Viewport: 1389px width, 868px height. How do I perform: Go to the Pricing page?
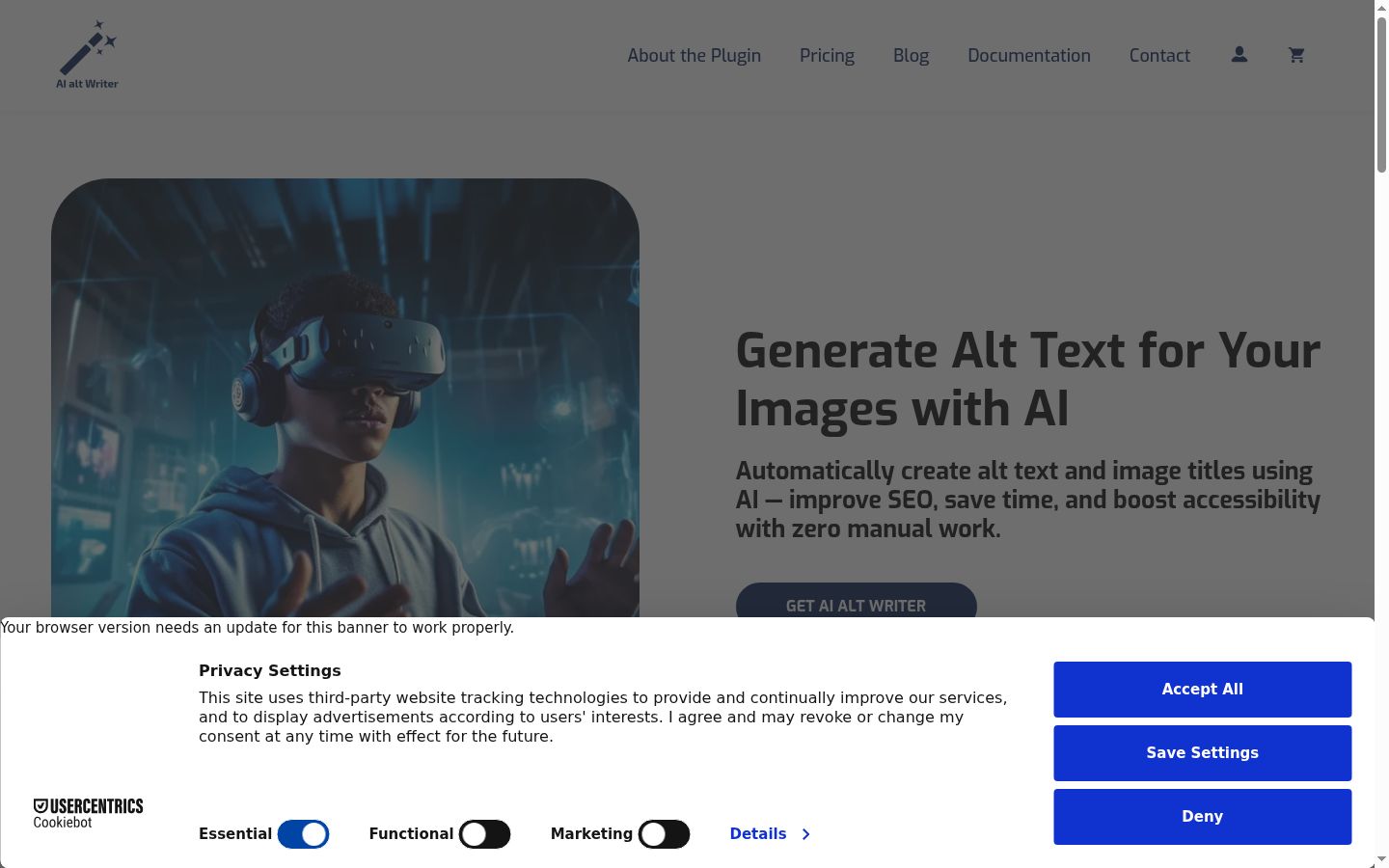[827, 56]
